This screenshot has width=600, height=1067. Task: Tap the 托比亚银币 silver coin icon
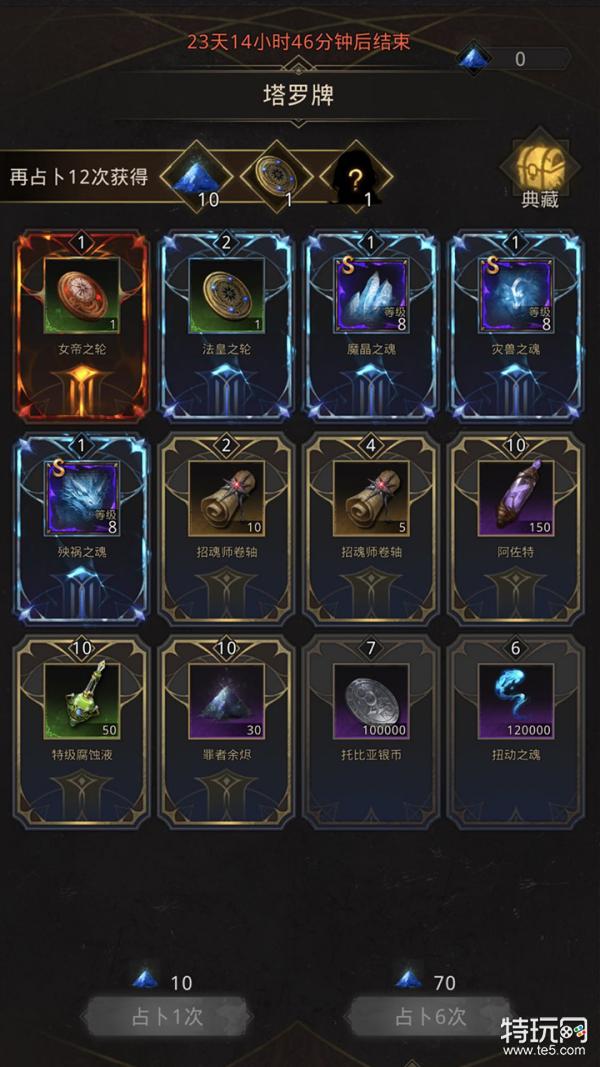tap(371, 702)
